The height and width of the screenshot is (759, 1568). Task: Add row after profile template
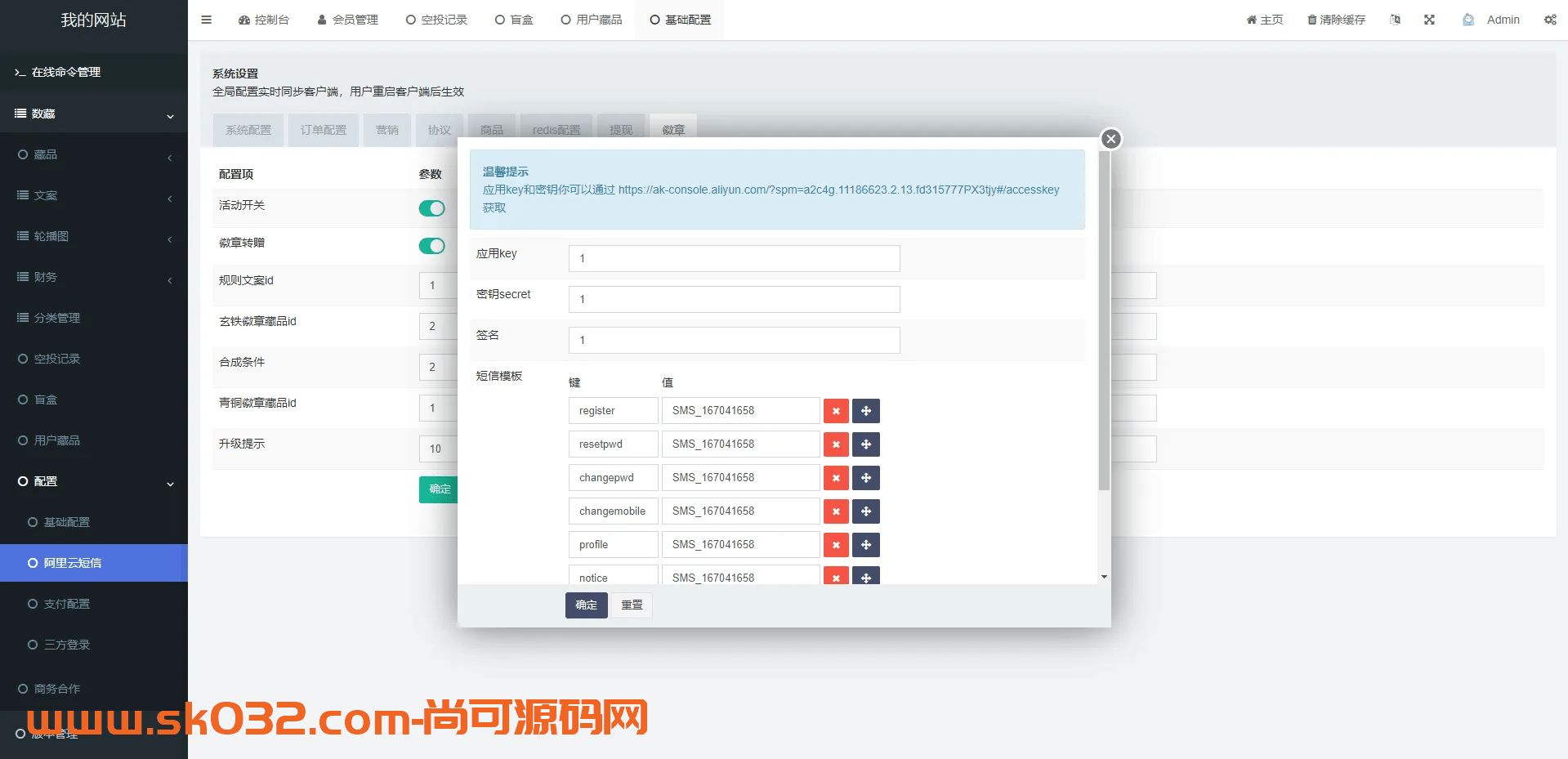[x=866, y=545]
